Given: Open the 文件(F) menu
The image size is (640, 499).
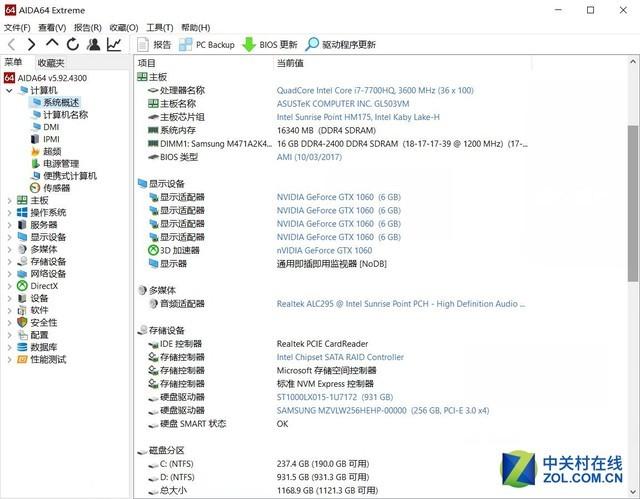Looking at the screenshot, I should click(x=17, y=28).
